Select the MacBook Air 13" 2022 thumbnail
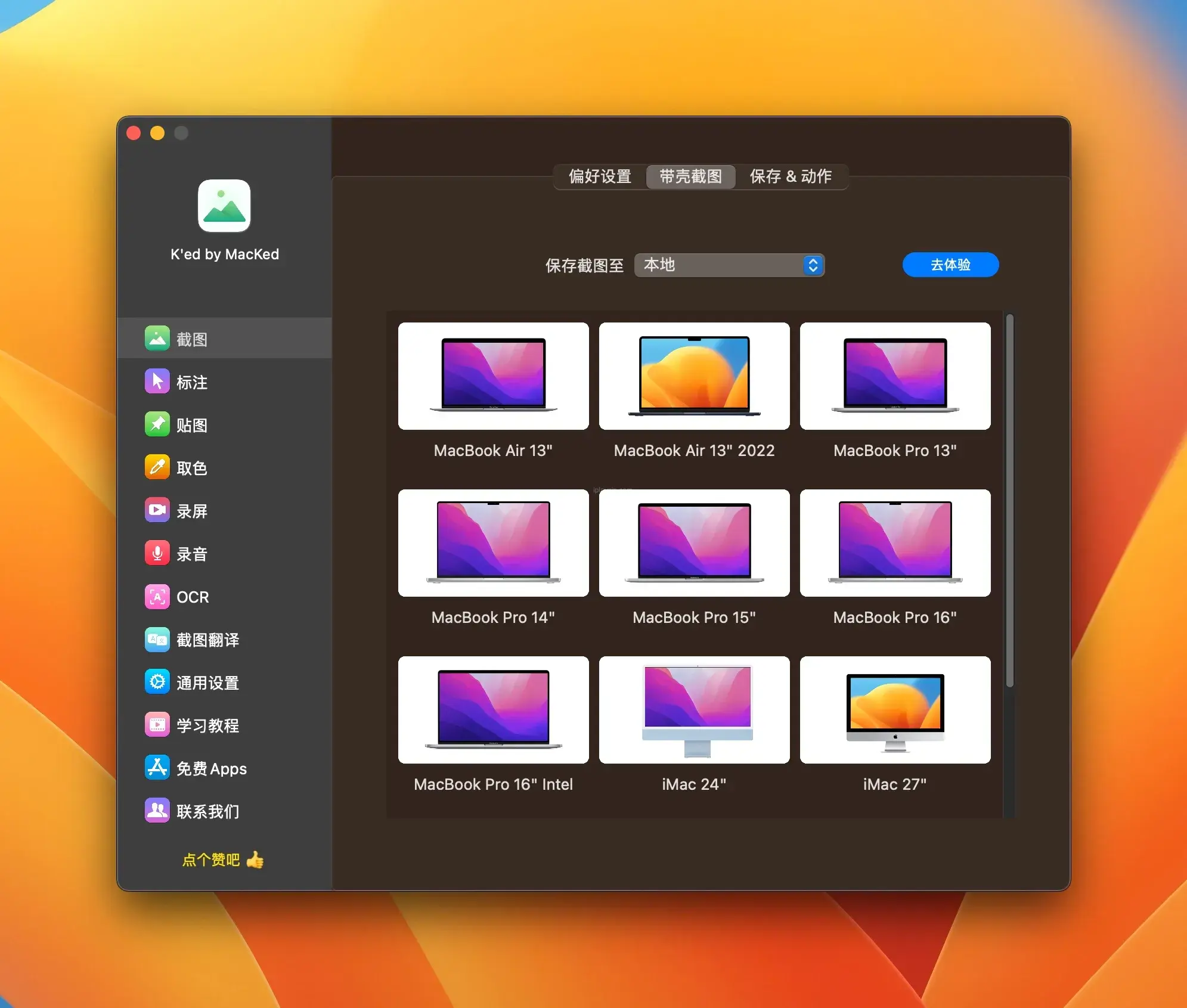The image size is (1187, 1008). [x=695, y=376]
